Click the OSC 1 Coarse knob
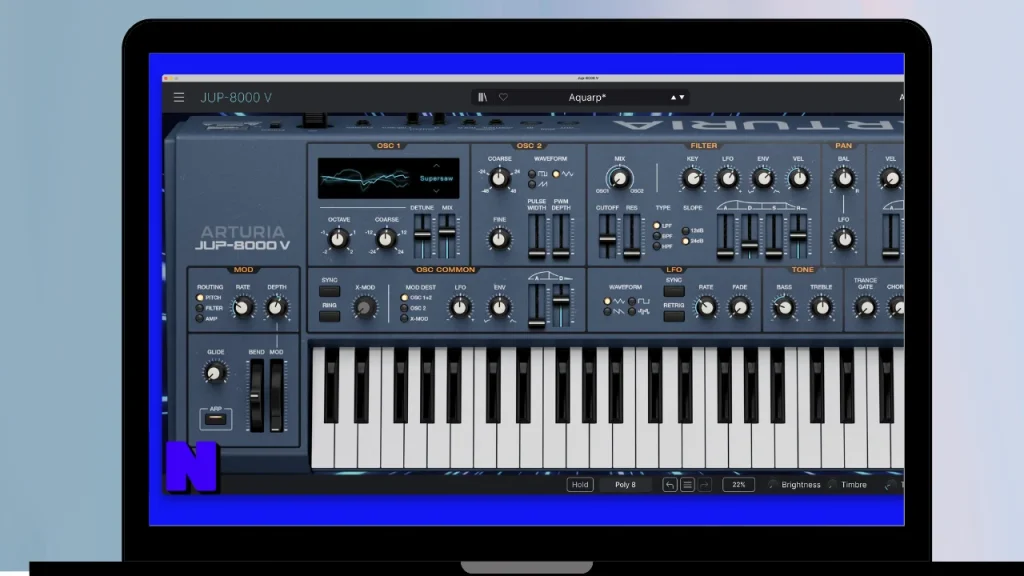Screen dimensions: 1024x576 [x=386, y=239]
